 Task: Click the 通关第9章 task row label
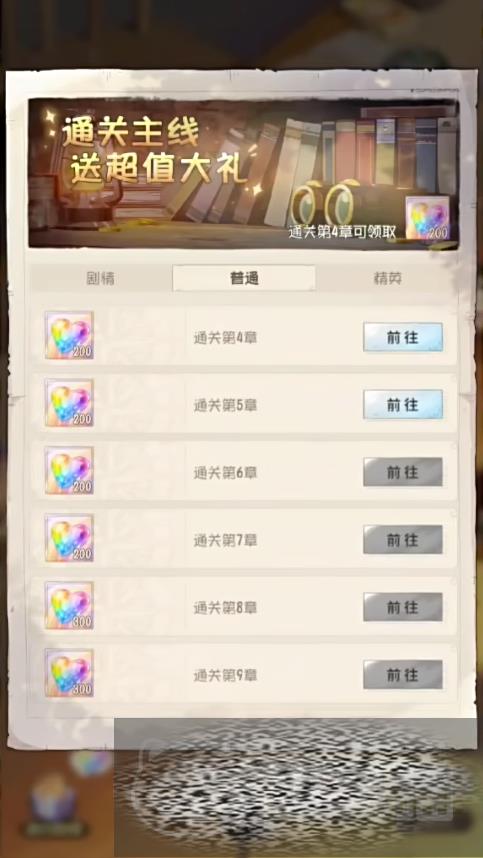pos(225,676)
